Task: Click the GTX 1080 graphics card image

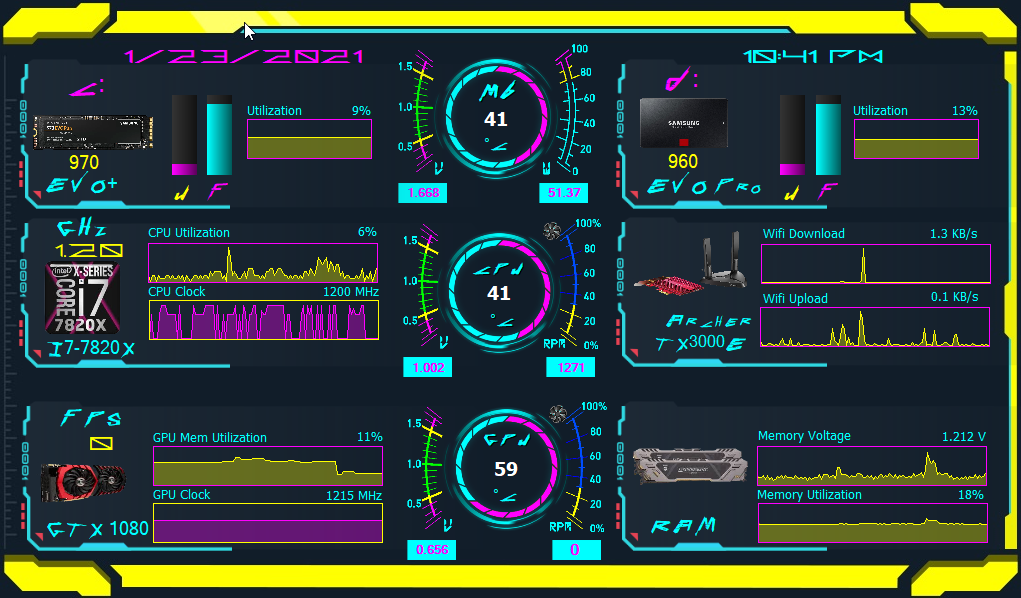Action: point(83,483)
